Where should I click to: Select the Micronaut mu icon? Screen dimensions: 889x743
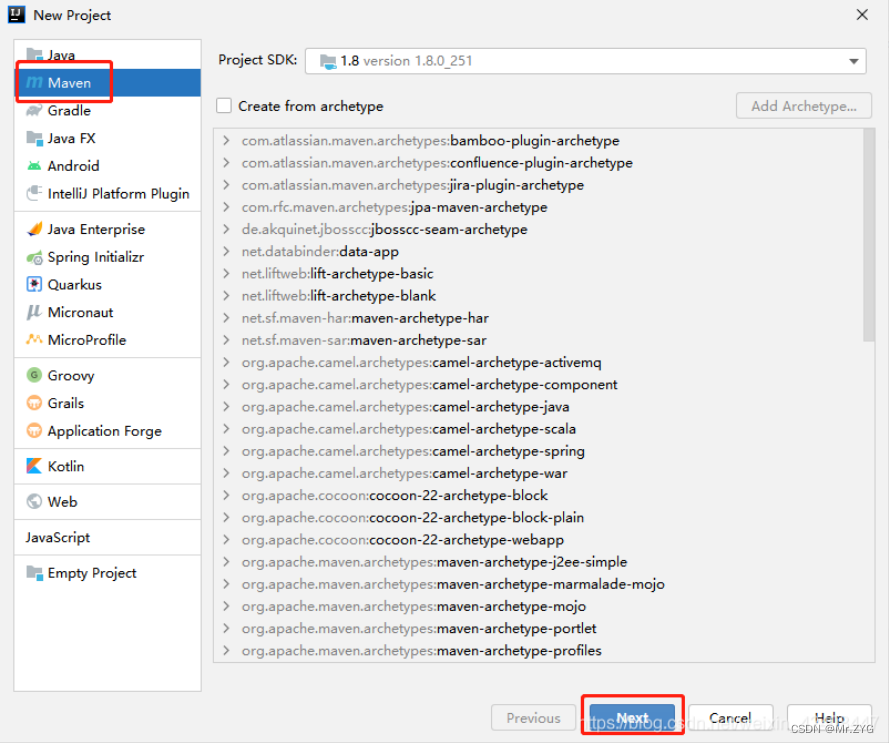click(x=35, y=313)
